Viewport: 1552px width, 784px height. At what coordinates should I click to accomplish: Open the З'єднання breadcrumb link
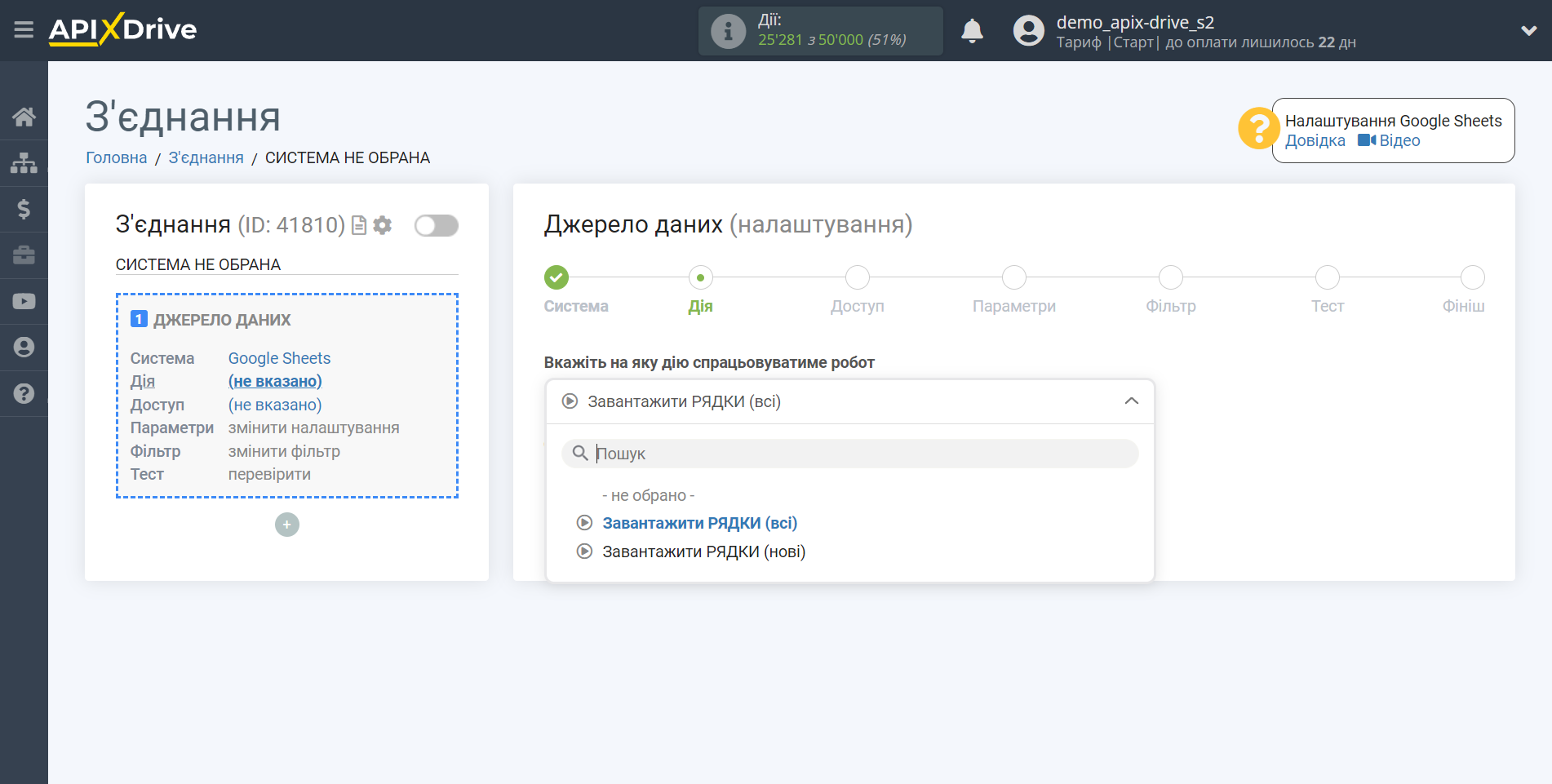pos(206,157)
